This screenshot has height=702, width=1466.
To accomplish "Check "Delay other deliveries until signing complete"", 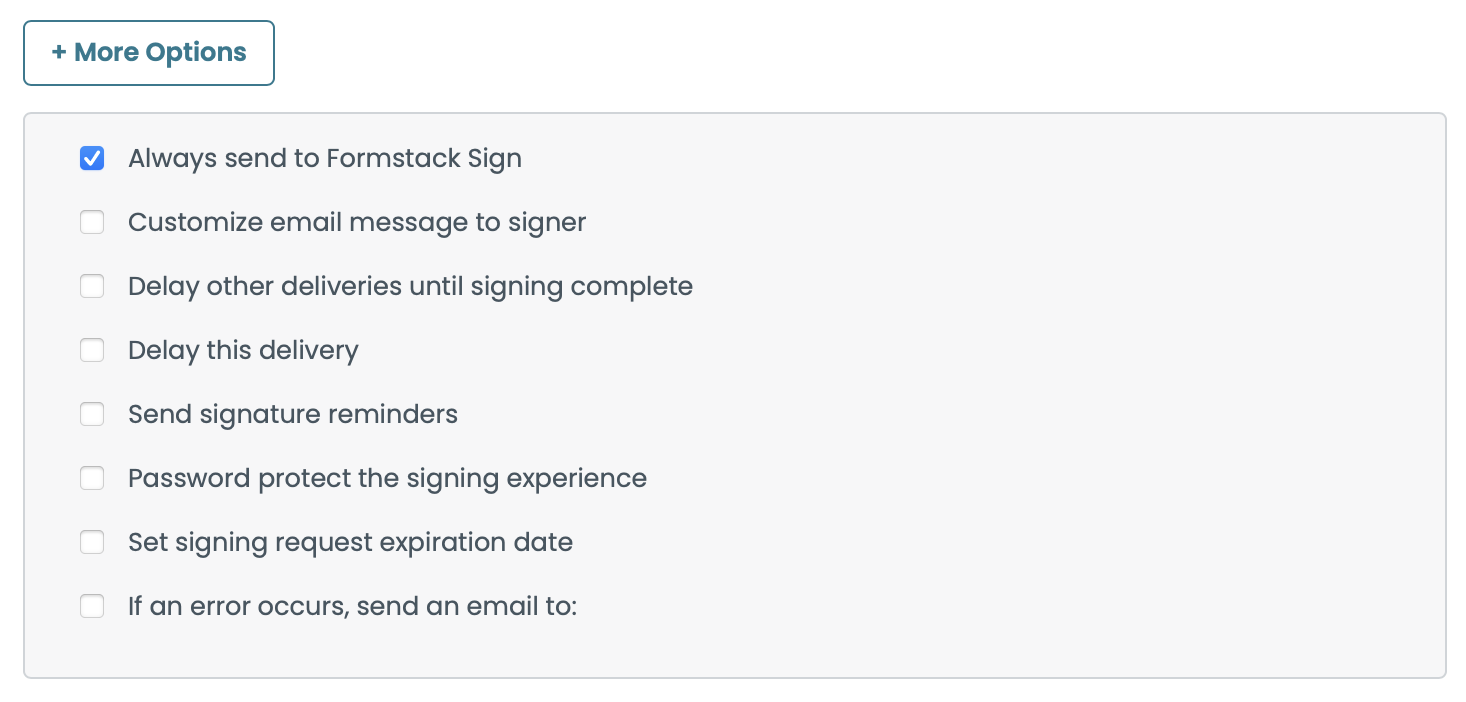I will tap(92, 286).
